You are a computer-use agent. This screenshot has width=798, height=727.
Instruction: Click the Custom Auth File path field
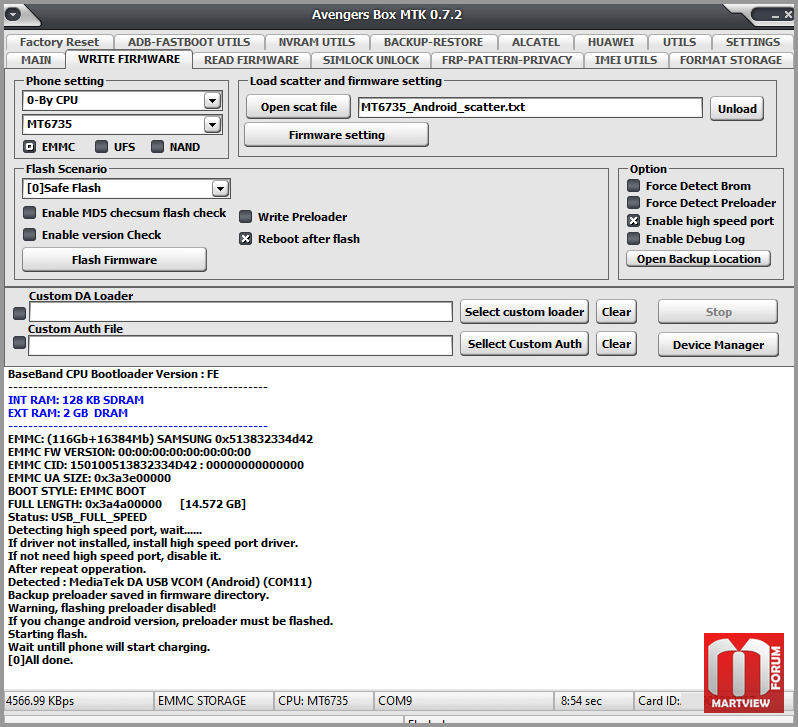(x=240, y=345)
